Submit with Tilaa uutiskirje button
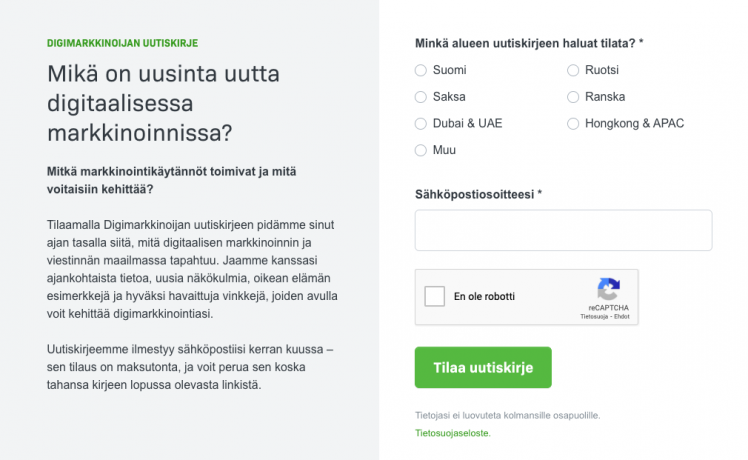The height and width of the screenshot is (460, 748). click(483, 367)
